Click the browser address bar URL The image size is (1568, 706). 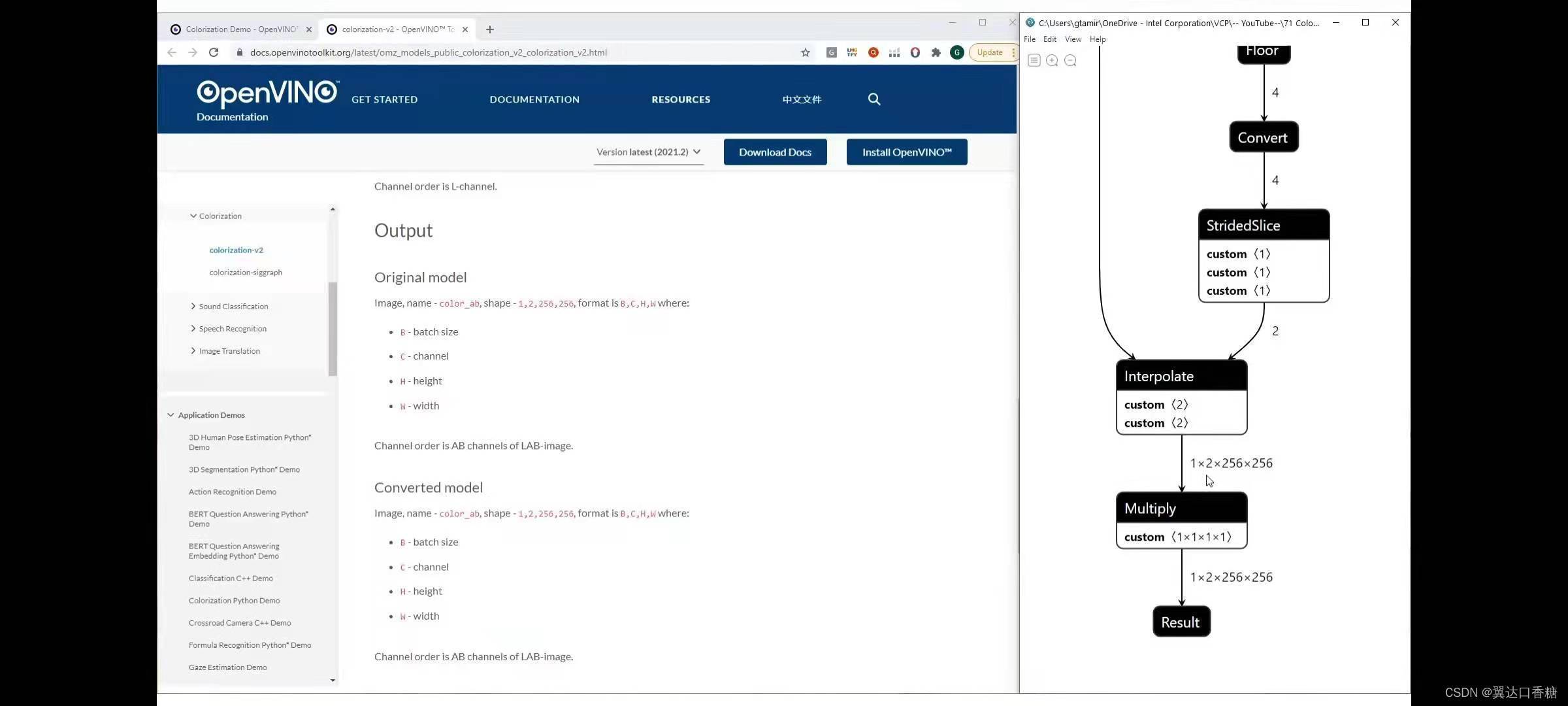[428, 52]
